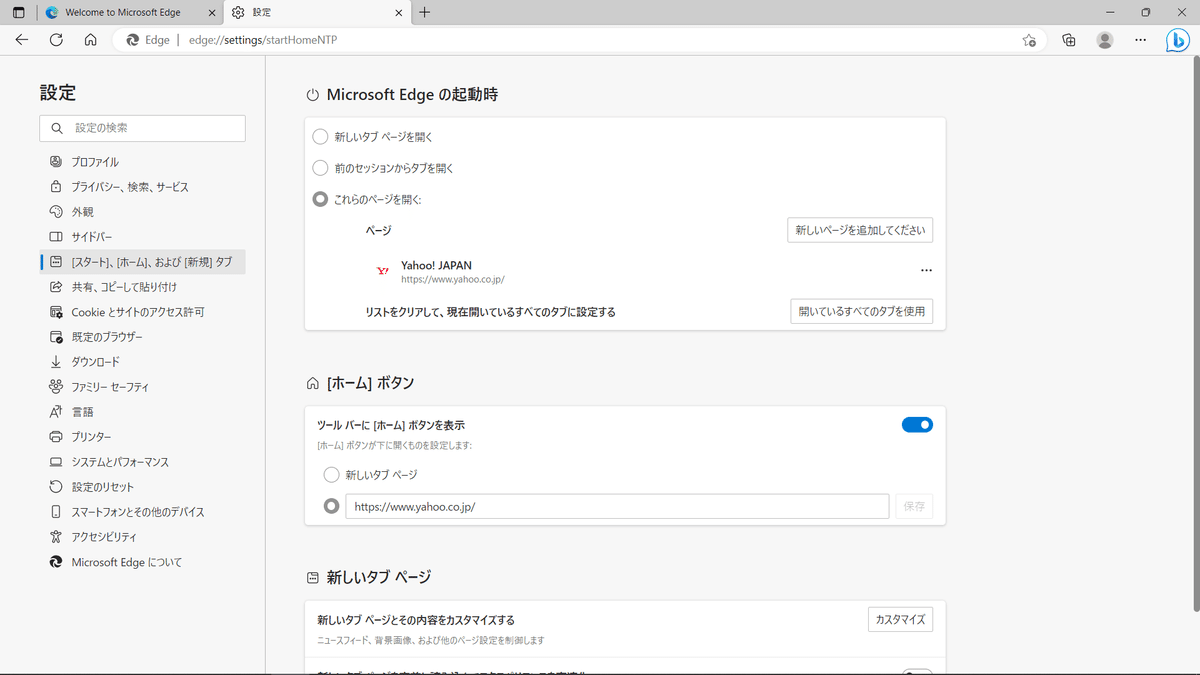Open the Bing chat sidebar icon
1200x675 pixels.
tap(1177, 40)
